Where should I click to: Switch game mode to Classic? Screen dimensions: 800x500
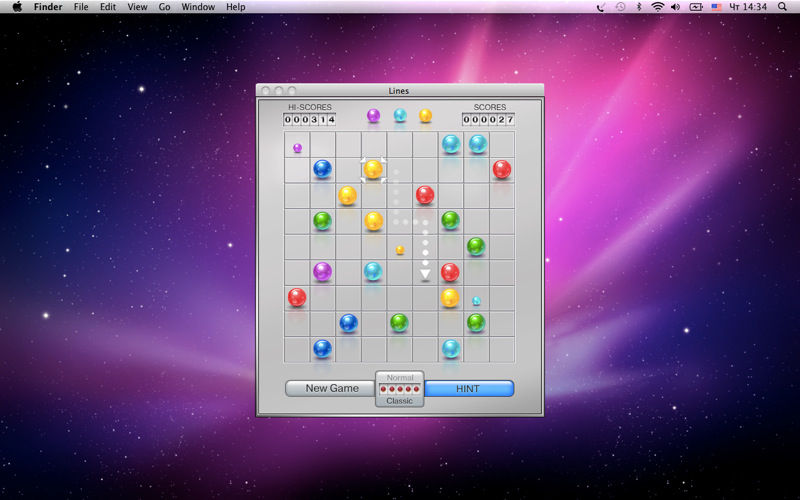point(399,401)
